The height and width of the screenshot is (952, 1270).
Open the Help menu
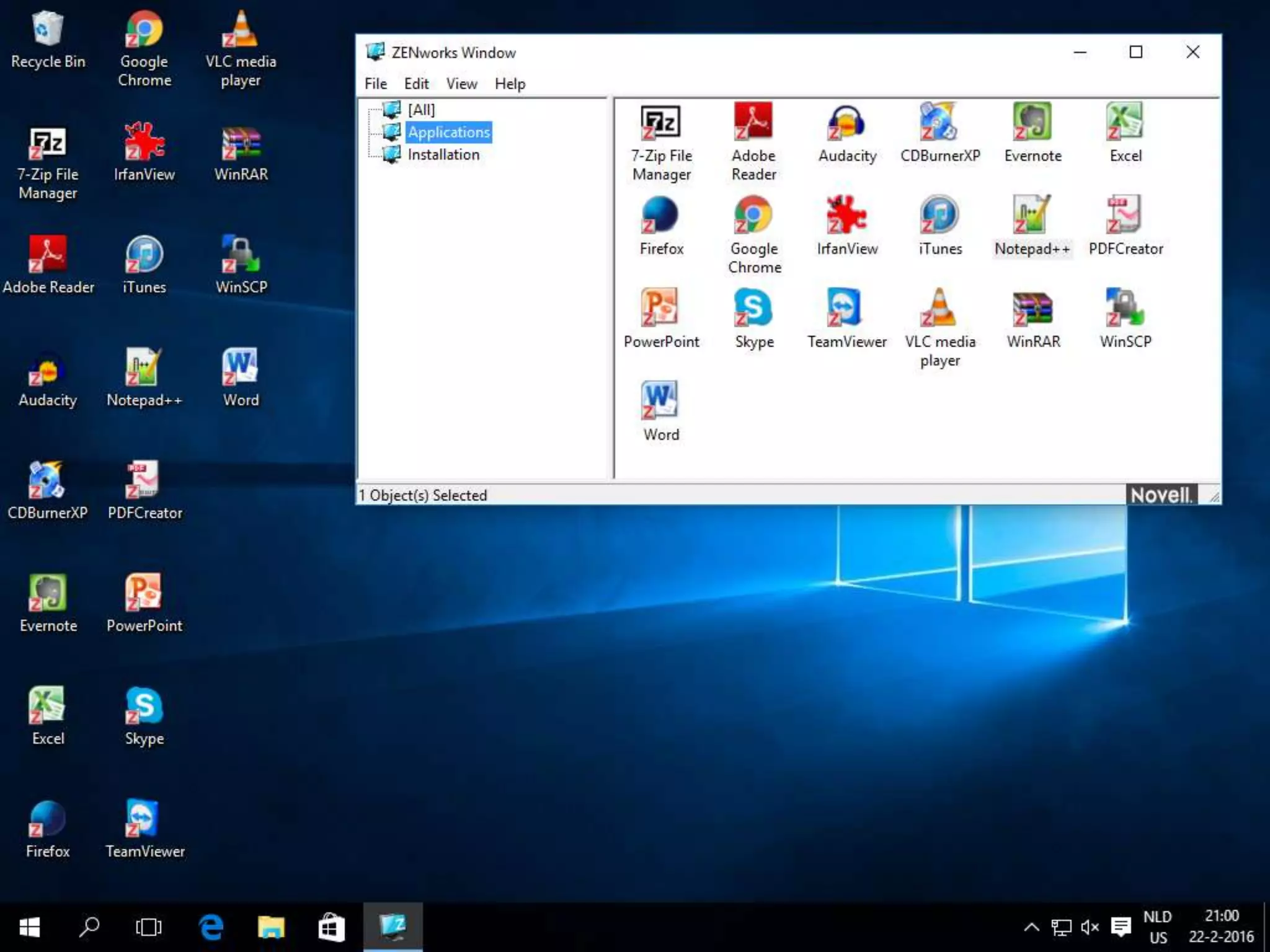510,84
